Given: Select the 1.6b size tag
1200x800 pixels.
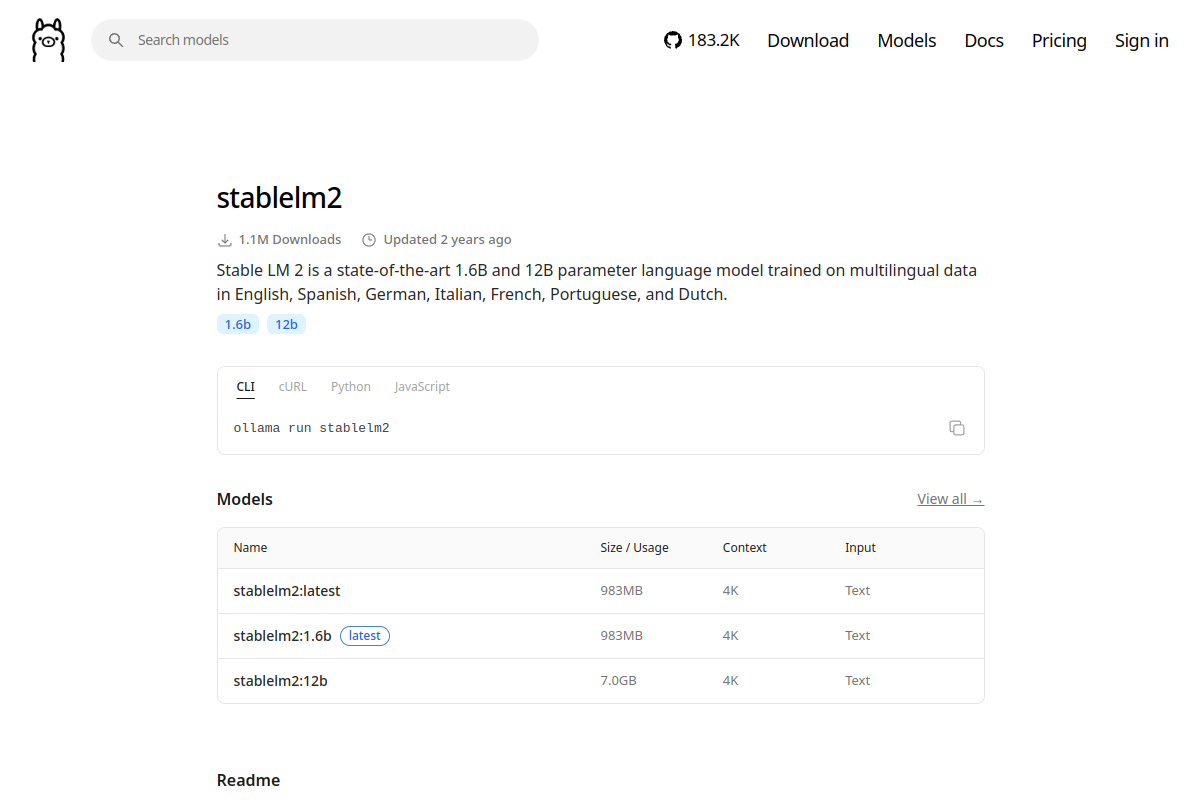Looking at the screenshot, I should pyautogui.click(x=238, y=324).
